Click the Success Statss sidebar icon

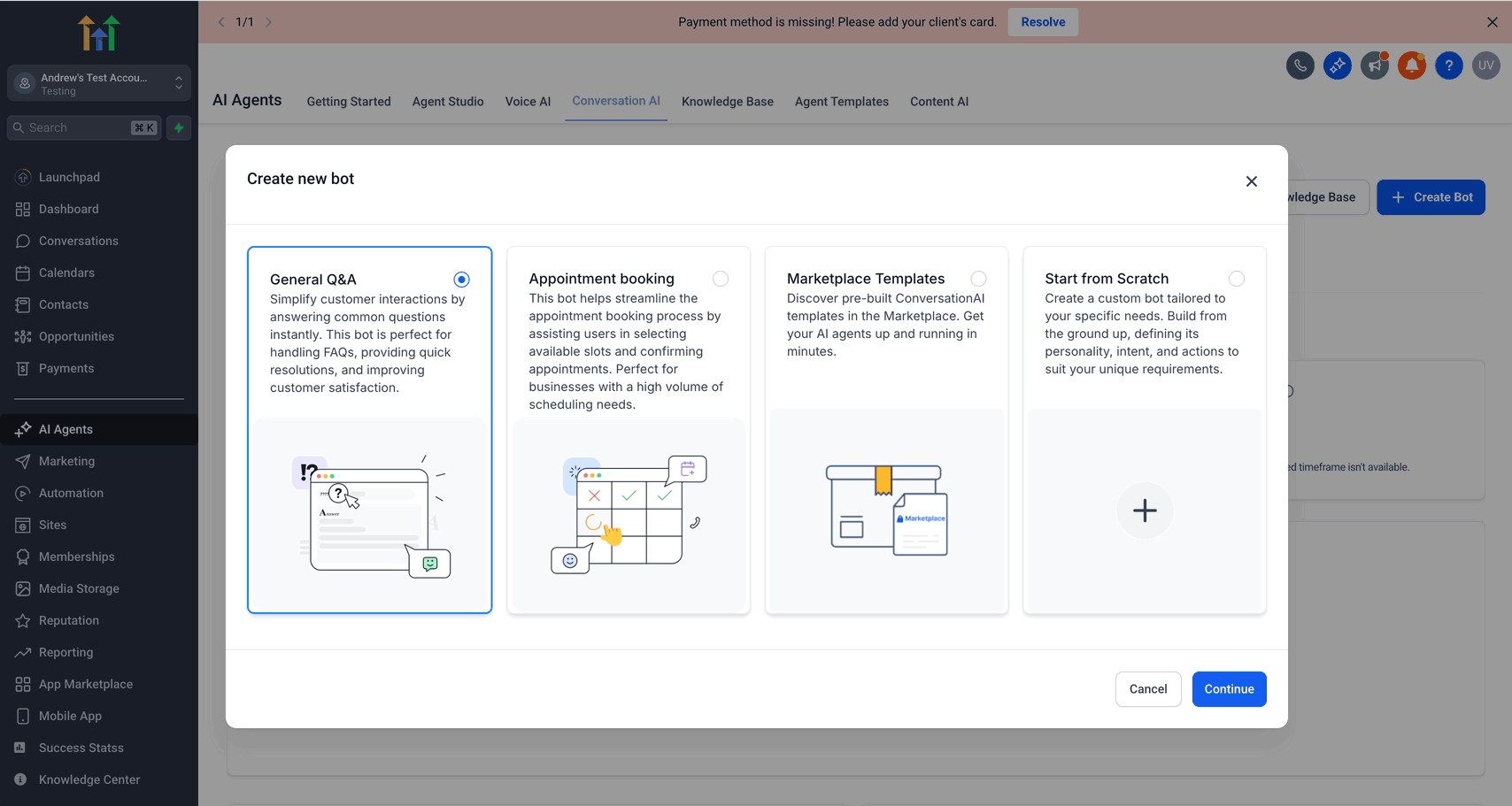click(20, 748)
